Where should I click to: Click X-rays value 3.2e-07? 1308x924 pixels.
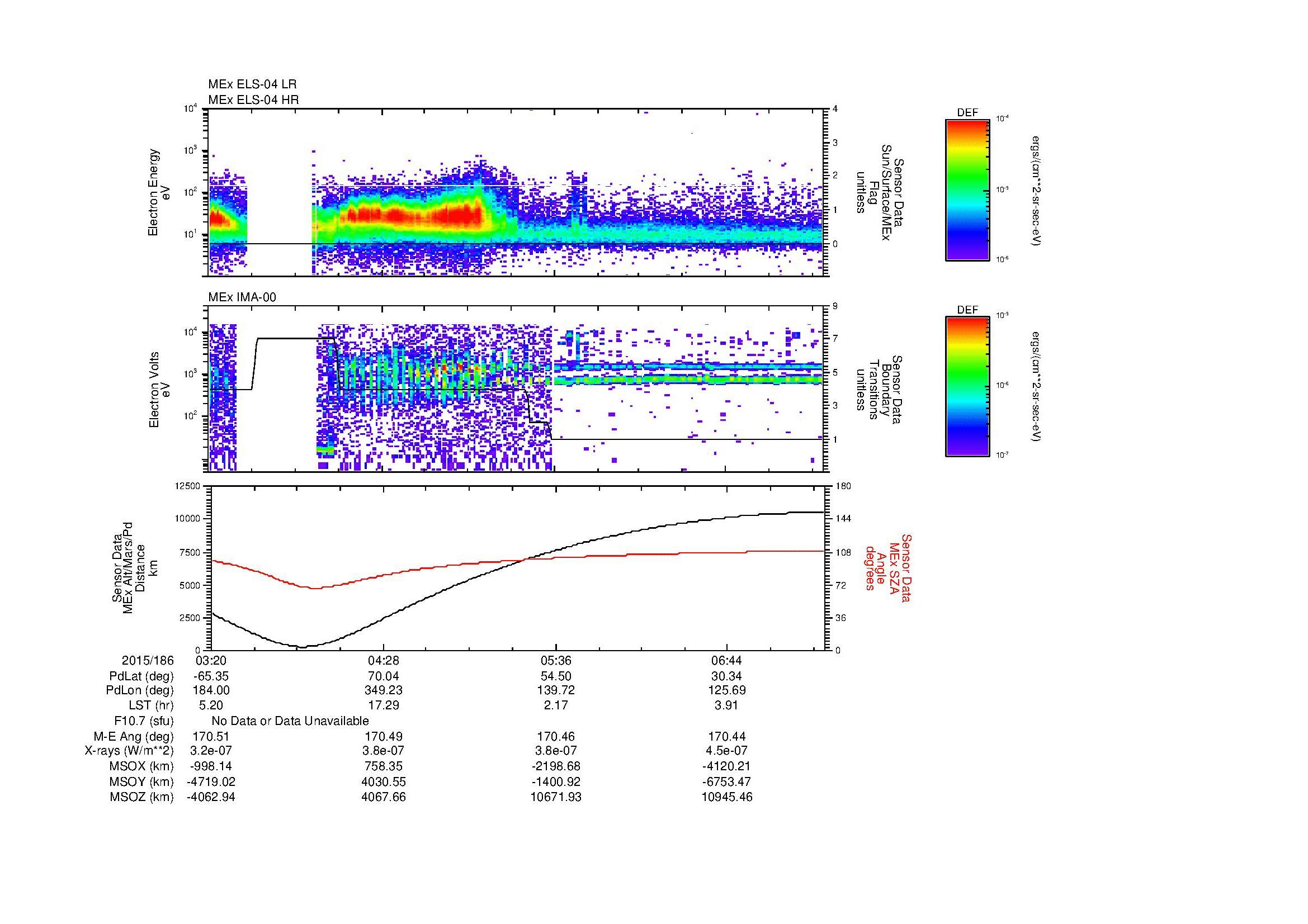click(211, 751)
